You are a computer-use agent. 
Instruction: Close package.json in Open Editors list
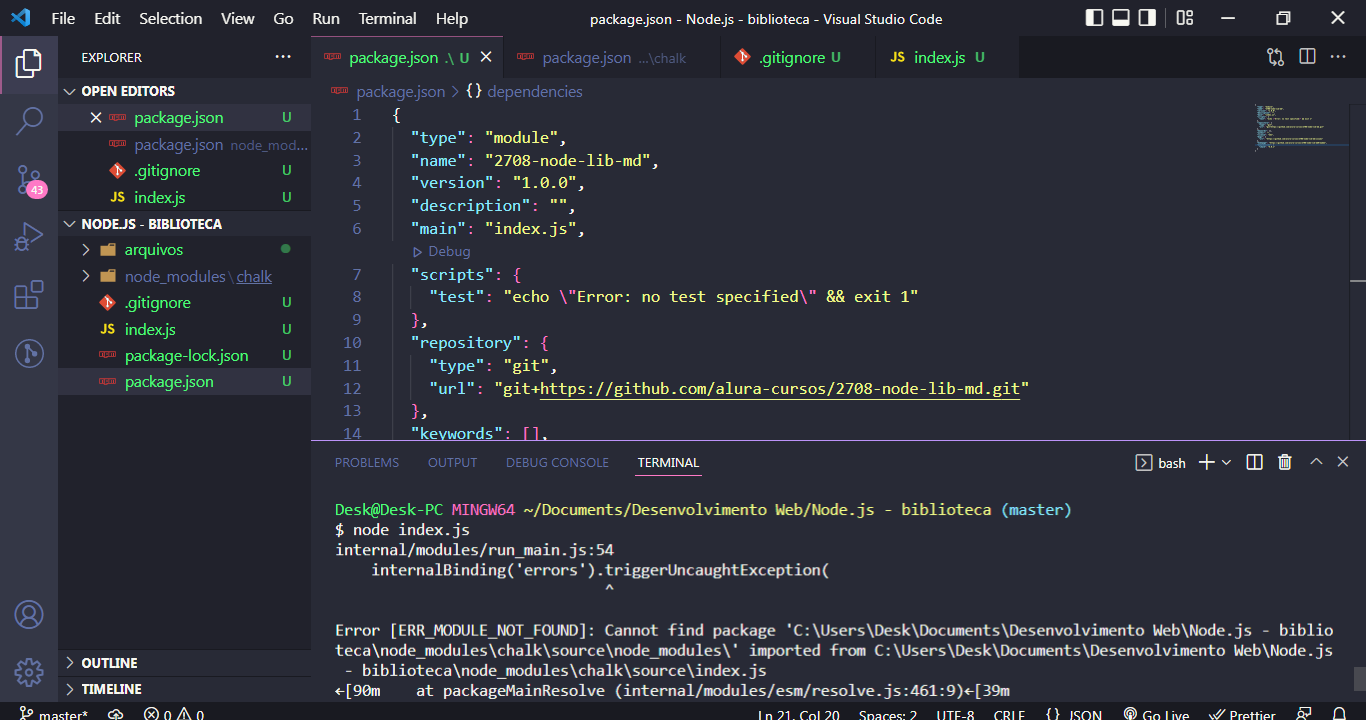[x=96, y=118]
